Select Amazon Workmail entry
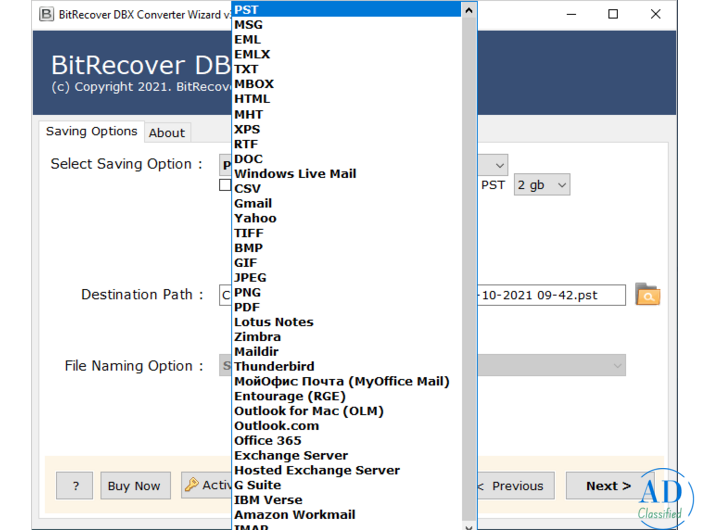Image resolution: width=710 pixels, height=530 pixels. click(347, 515)
